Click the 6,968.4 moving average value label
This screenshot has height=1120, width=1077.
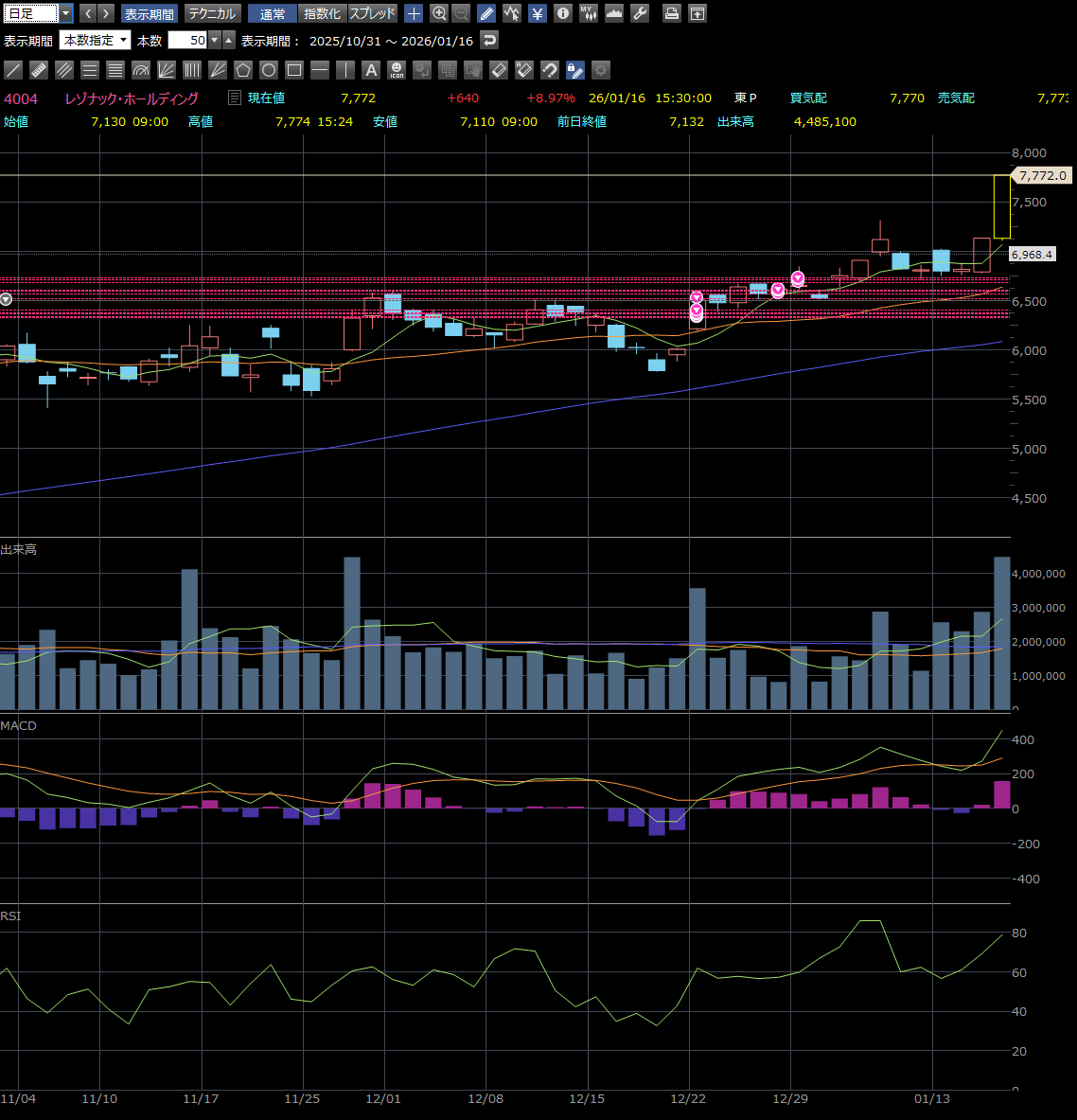tap(1032, 255)
